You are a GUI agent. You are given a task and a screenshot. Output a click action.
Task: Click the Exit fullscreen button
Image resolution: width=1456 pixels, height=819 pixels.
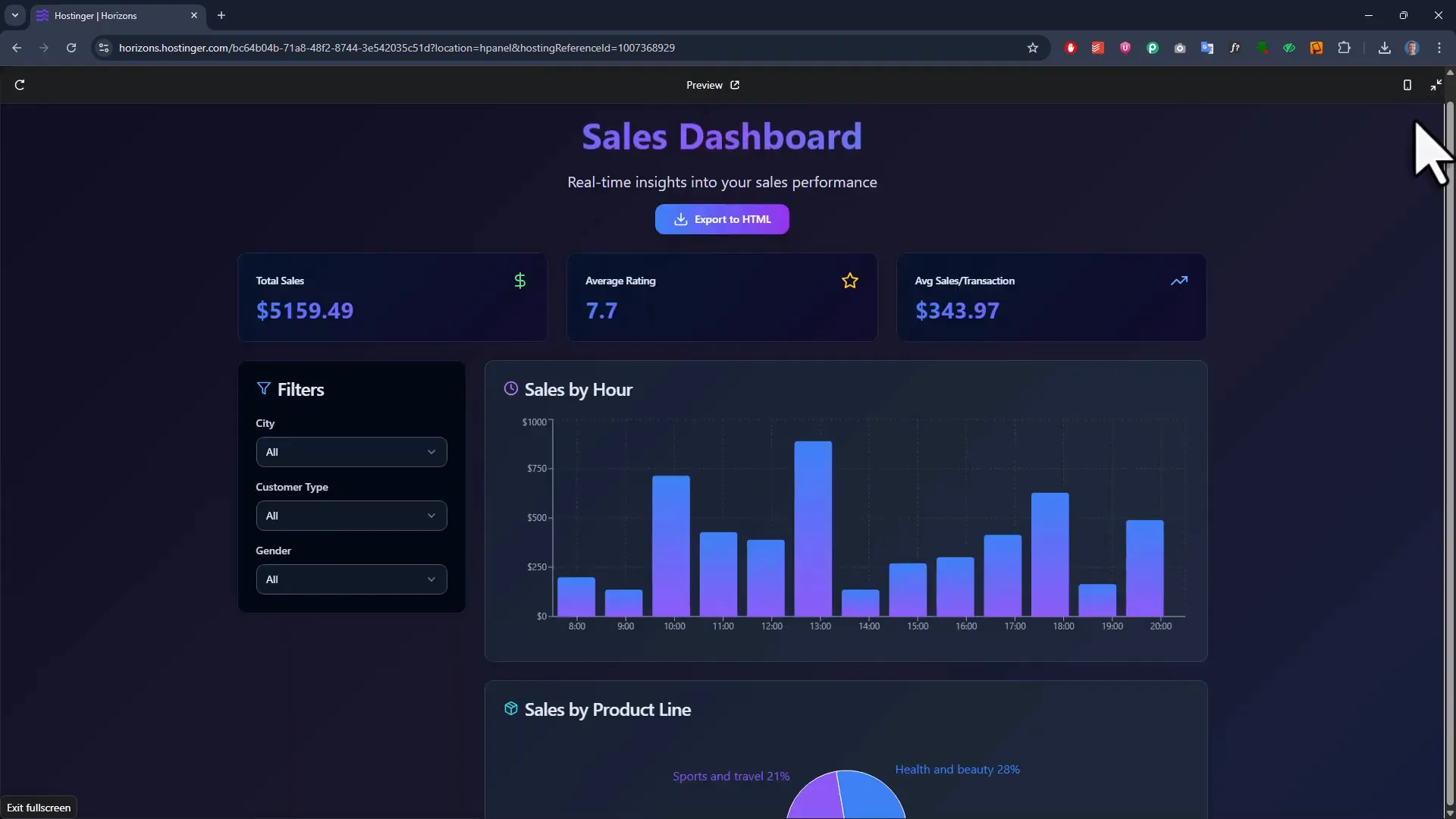38,807
